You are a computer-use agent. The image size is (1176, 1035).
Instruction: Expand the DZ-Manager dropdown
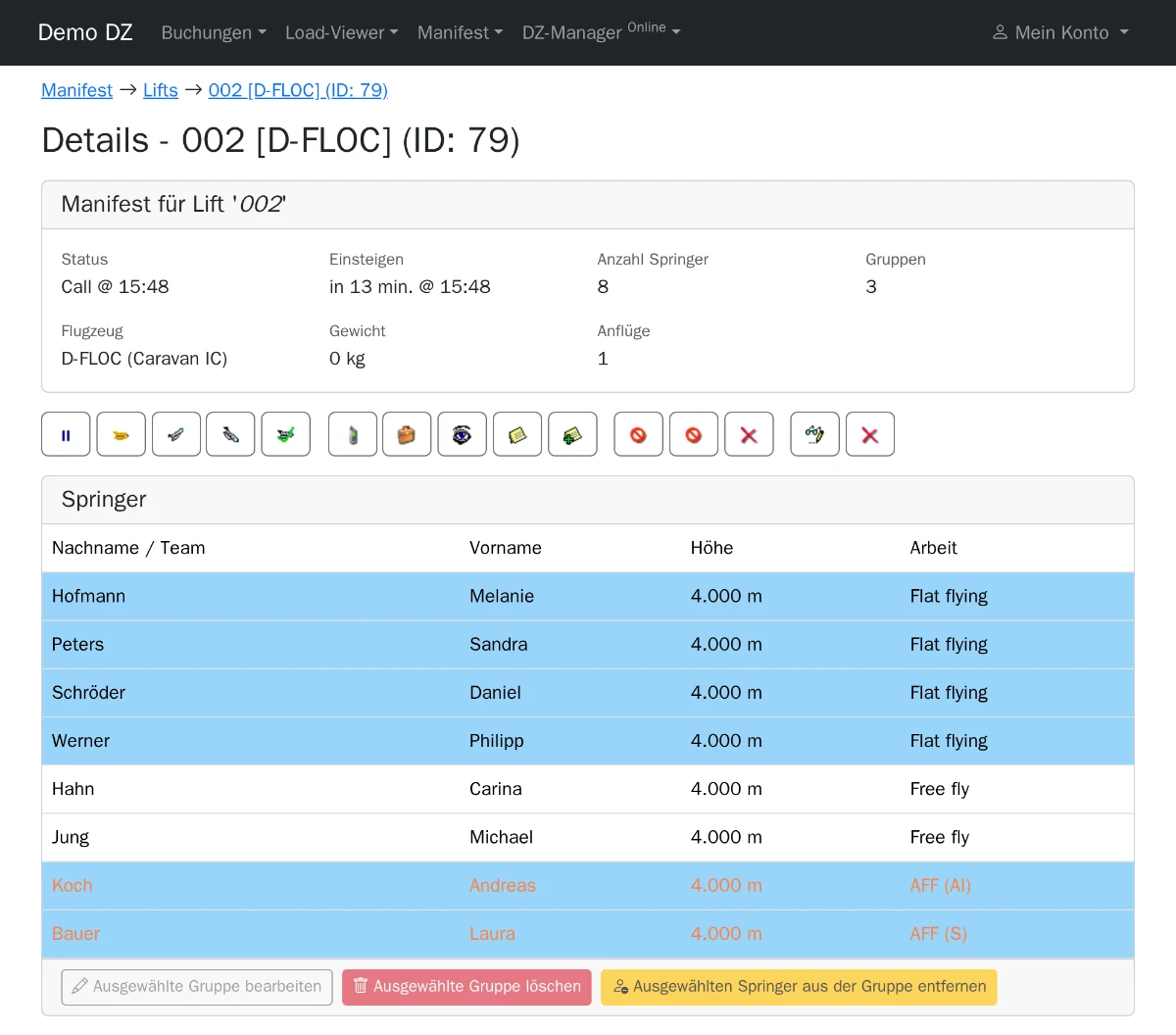(x=602, y=32)
